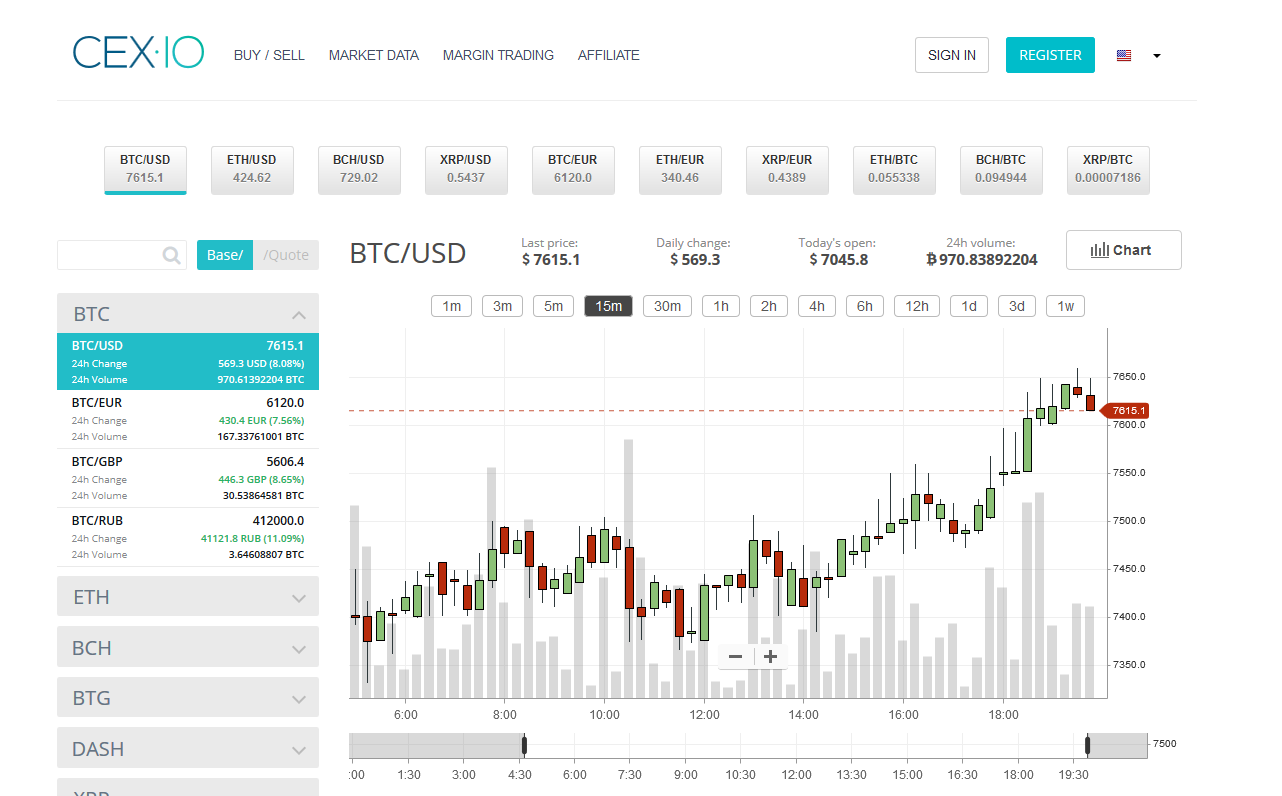Image resolution: width=1282 pixels, height=796 pixels.
Task: Switch chart to 1h interval
Action: coord(721,306)
